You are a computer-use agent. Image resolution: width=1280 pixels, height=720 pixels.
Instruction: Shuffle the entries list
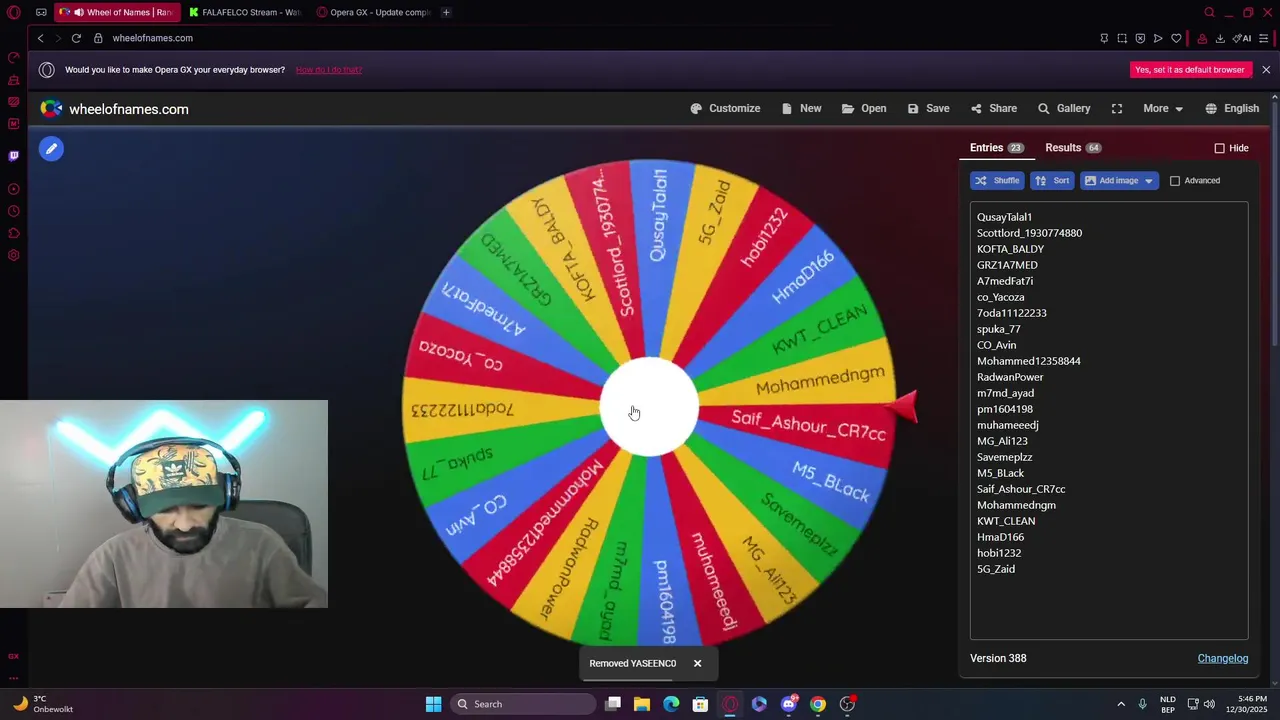pos(996,181)
